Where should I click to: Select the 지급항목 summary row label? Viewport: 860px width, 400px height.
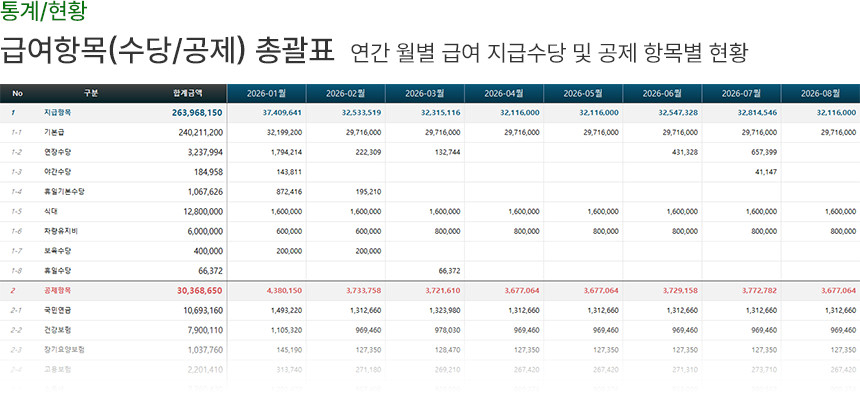58,113
